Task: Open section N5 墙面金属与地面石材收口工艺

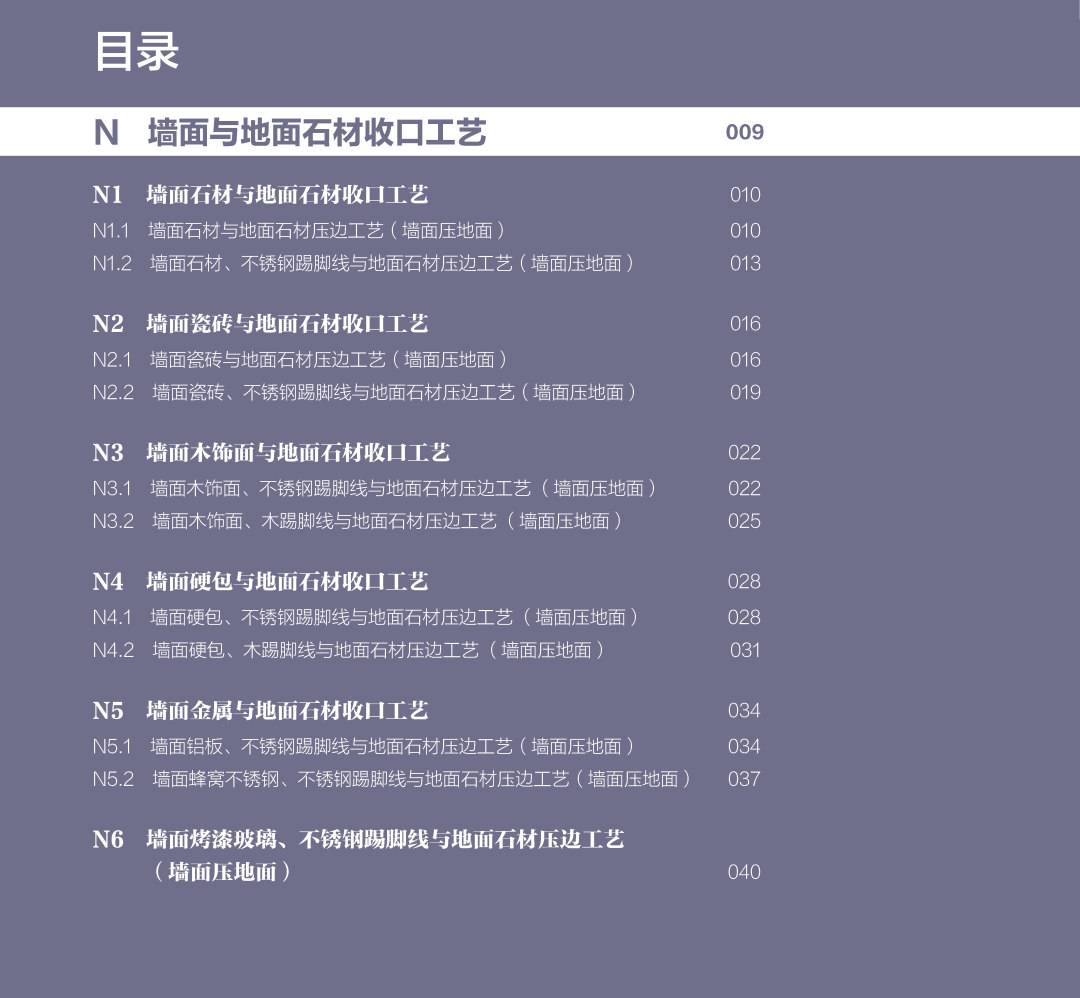Action: pyautogui.click(x=260, y=710)
